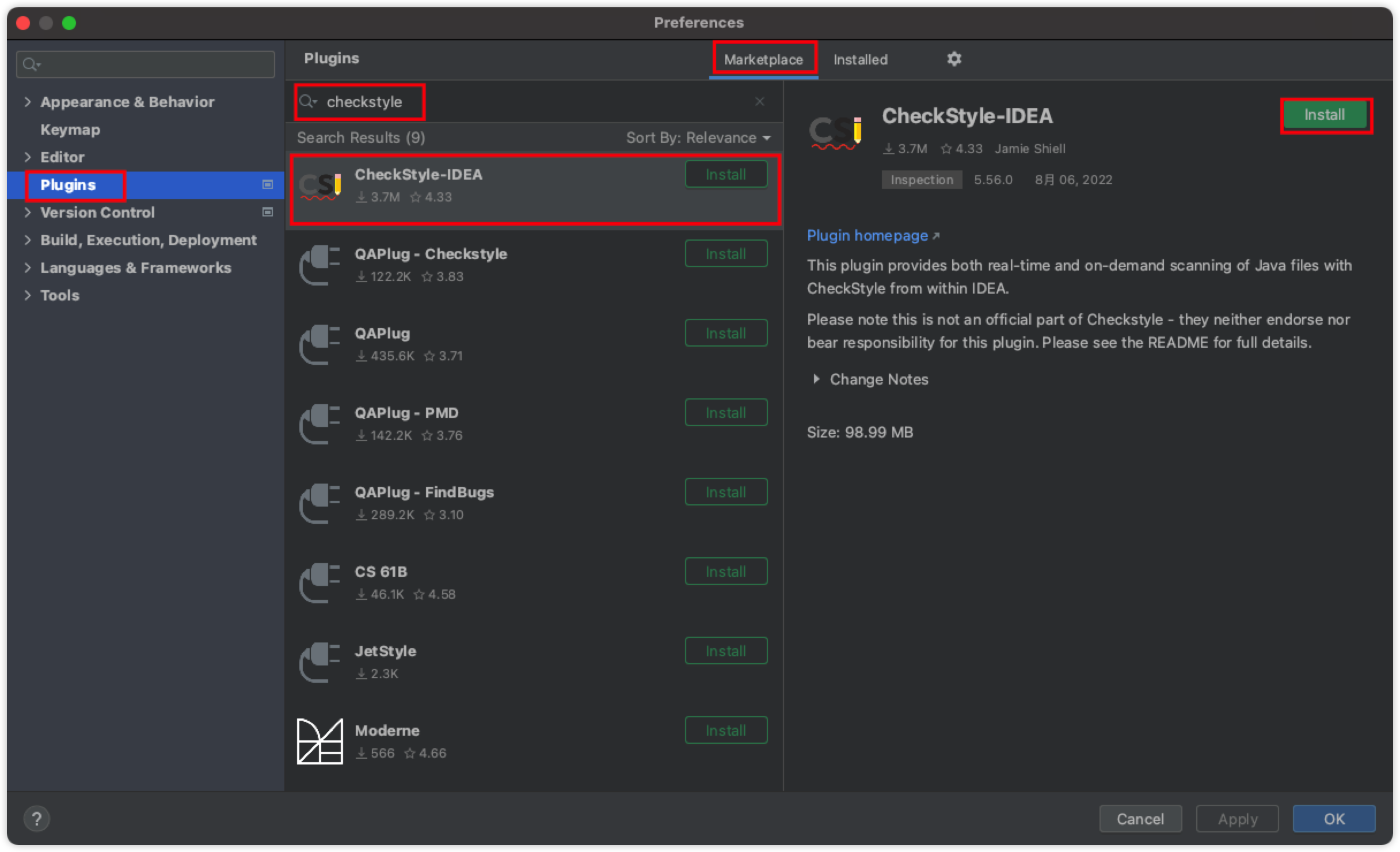1400x852 pixels.
Task: Click the plugins settings gear icon
Action: [x=954, y=59]
